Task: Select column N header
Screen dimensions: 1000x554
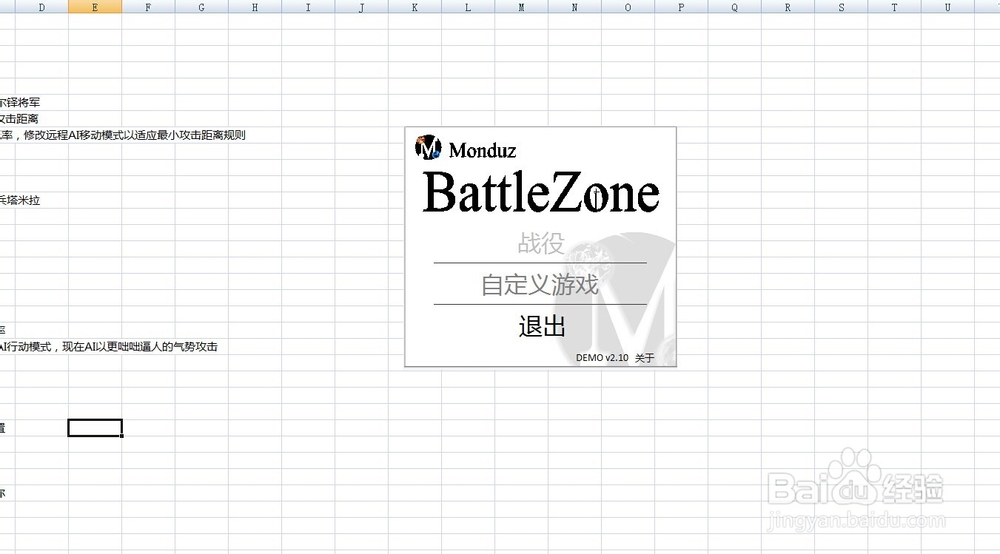Action: [575, 7]
